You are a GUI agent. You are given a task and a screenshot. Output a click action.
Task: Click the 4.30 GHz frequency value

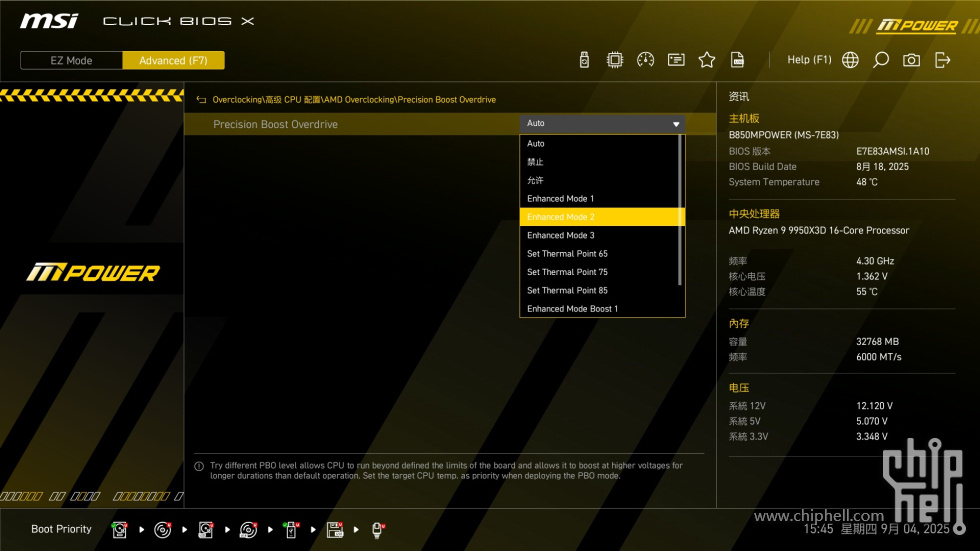click(x=875, y=261)
